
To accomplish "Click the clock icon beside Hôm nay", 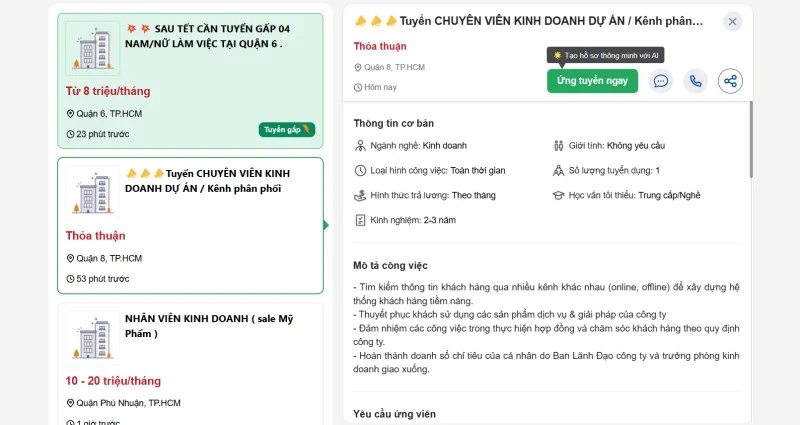I will click(x=358, y=87).
